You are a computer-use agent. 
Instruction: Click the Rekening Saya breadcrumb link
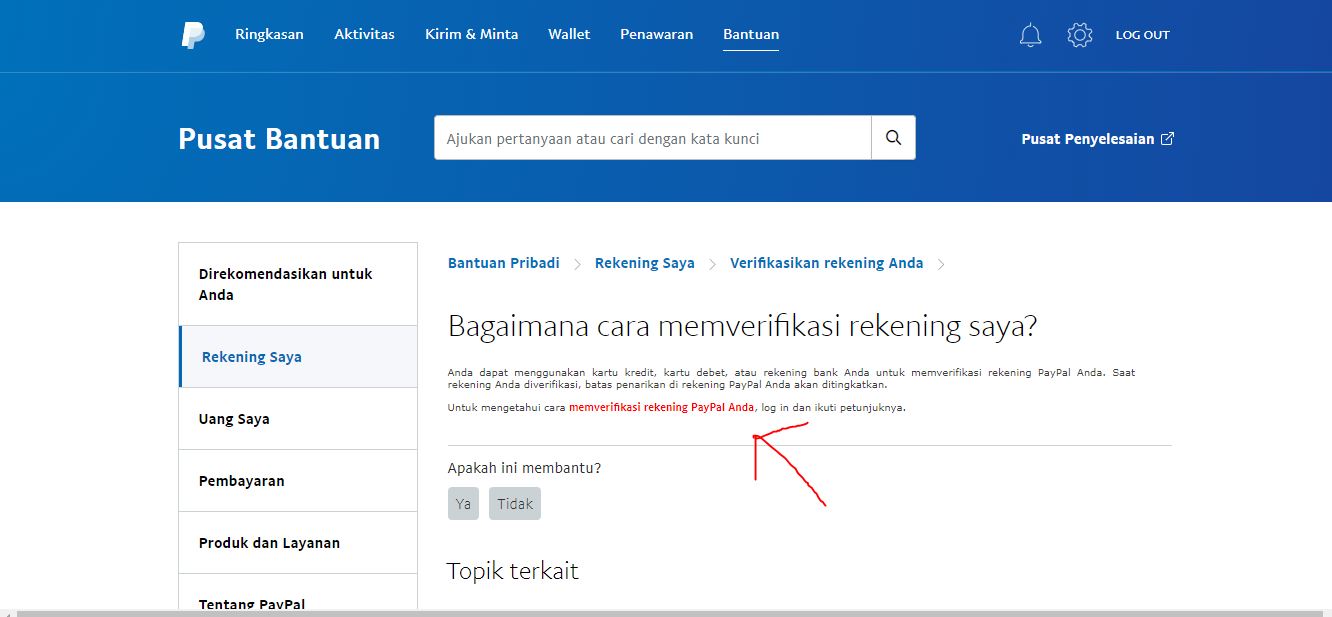pyautogui.click(x=645, y=263)
